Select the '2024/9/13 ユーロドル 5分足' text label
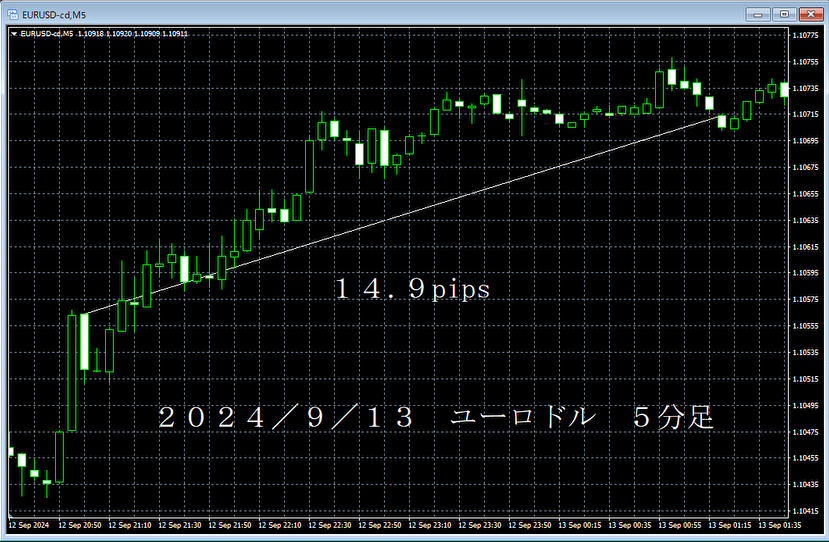 pyautogui.click(x=436, y=417)
